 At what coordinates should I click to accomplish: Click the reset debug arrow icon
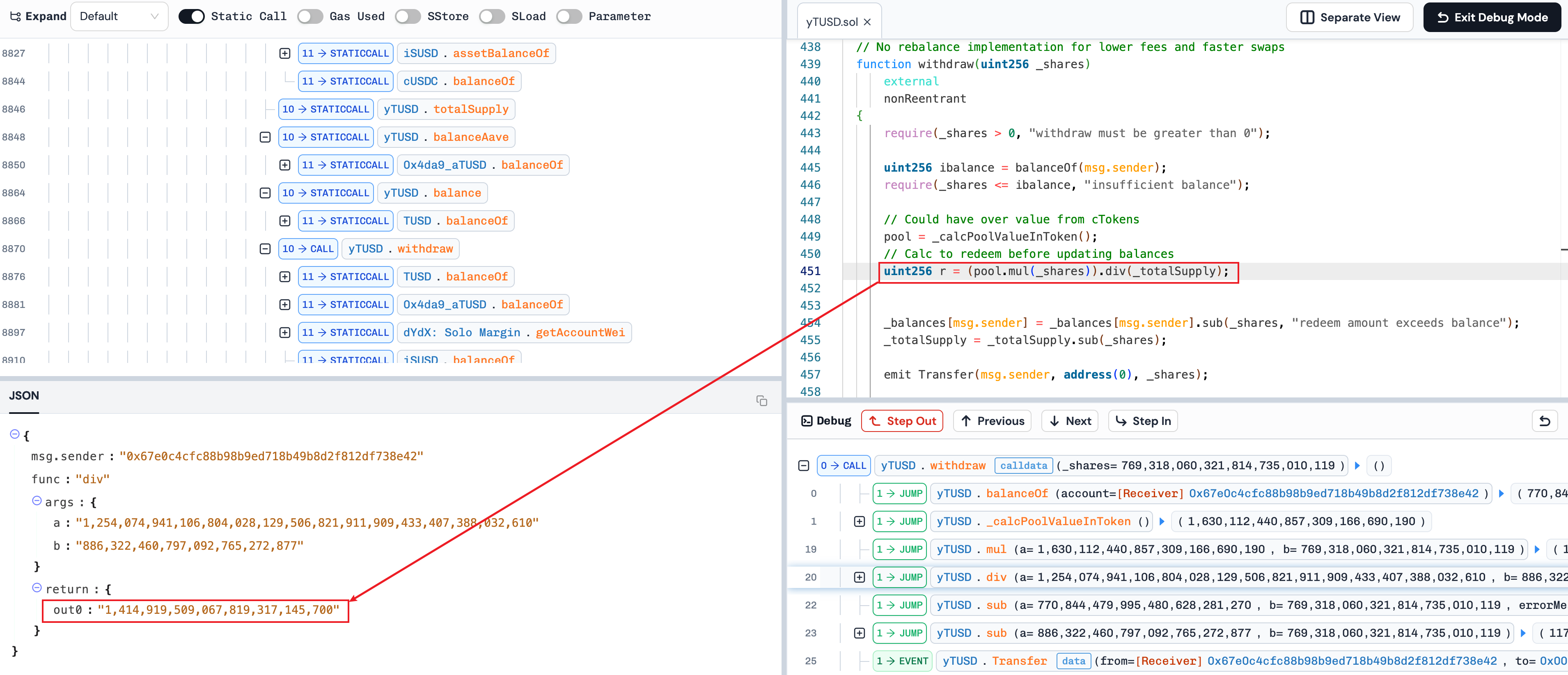pos(1544,420)
